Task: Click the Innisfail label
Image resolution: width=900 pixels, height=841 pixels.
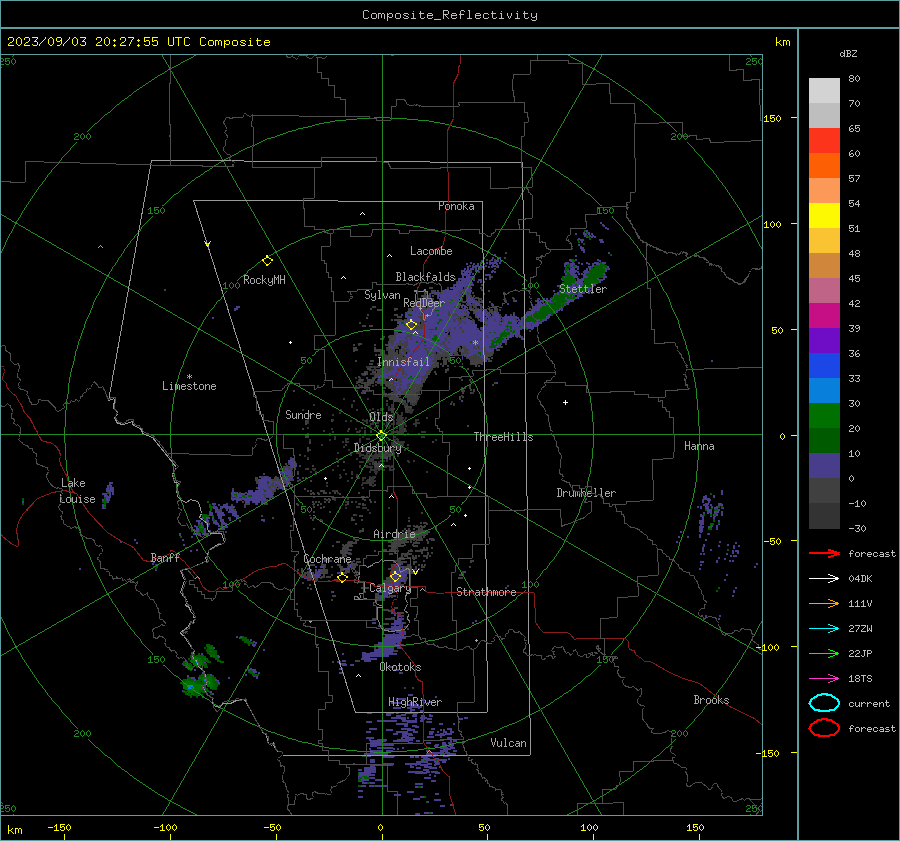Action: tap(403, 362)
